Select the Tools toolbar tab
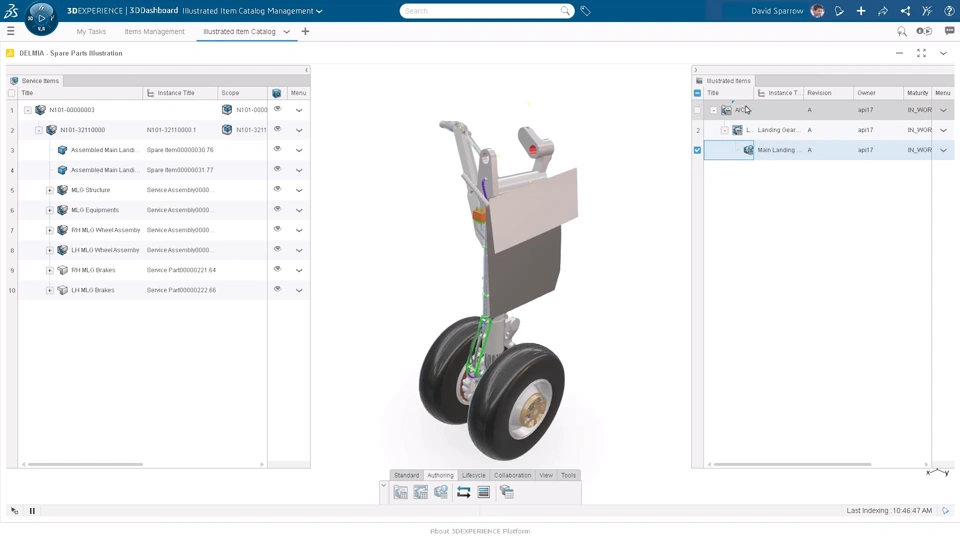 (x=569, y=475)
